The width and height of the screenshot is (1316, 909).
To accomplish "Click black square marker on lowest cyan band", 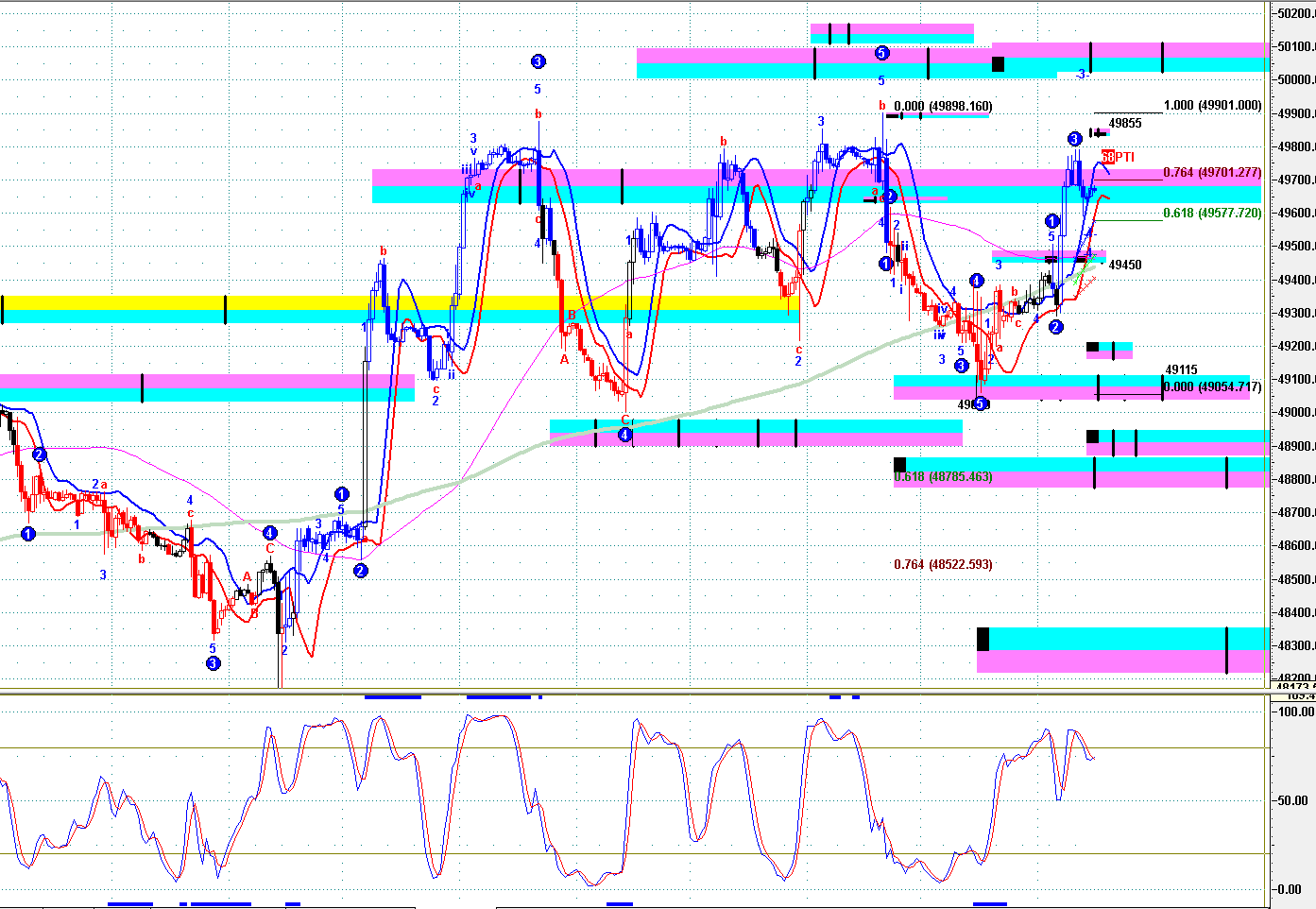I will click(983, 639).
